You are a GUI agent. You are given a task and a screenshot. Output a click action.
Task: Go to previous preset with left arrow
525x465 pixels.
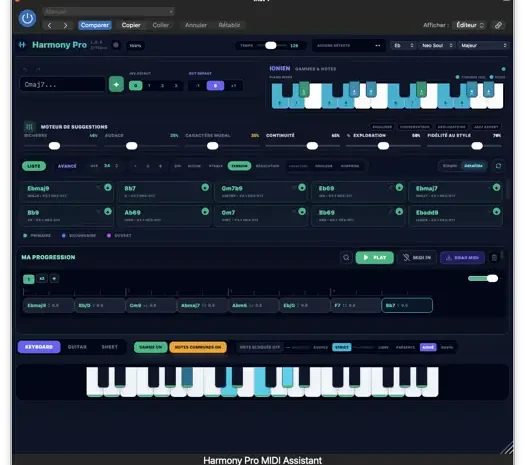[50, 25]
